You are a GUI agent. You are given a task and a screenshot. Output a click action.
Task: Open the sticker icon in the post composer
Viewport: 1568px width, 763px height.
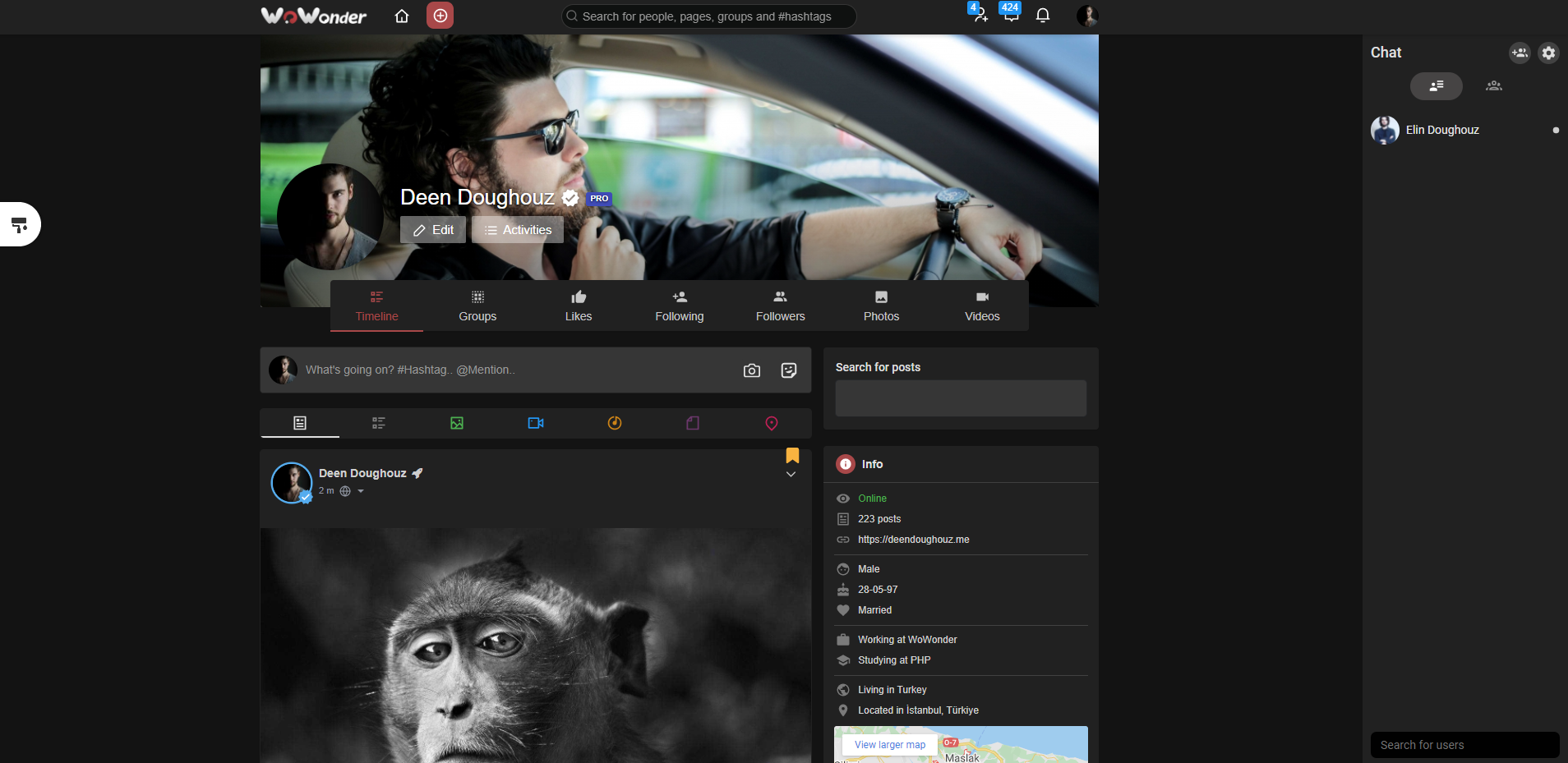click(x=788, y=370)
